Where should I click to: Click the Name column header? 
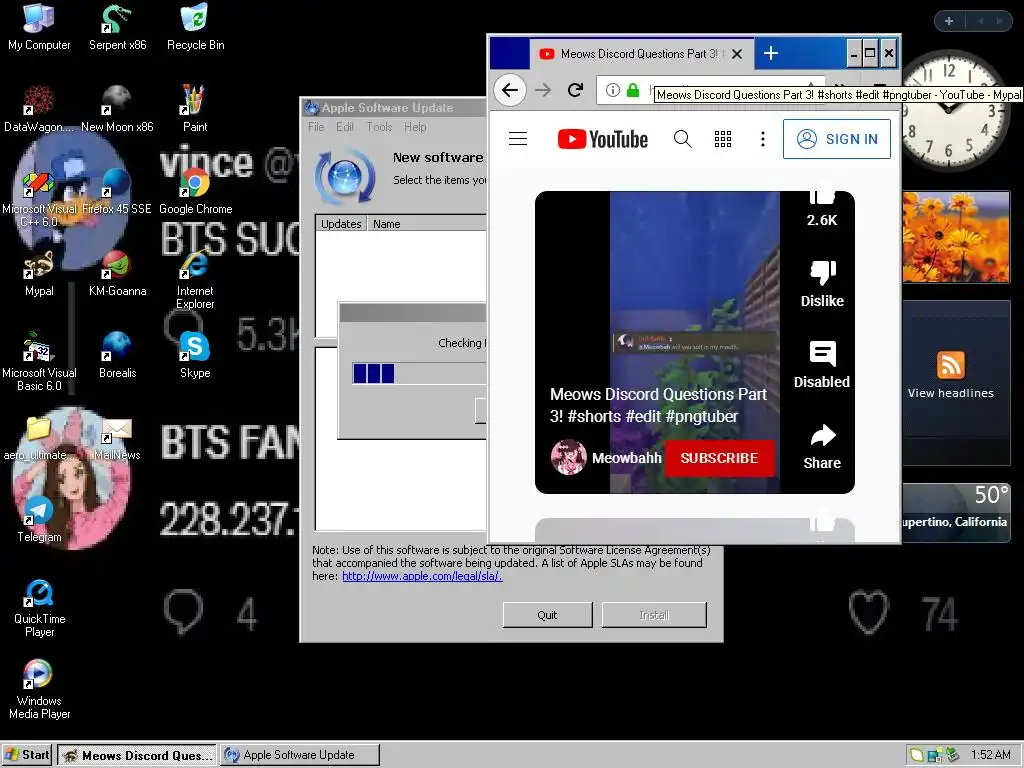[427, 223]
